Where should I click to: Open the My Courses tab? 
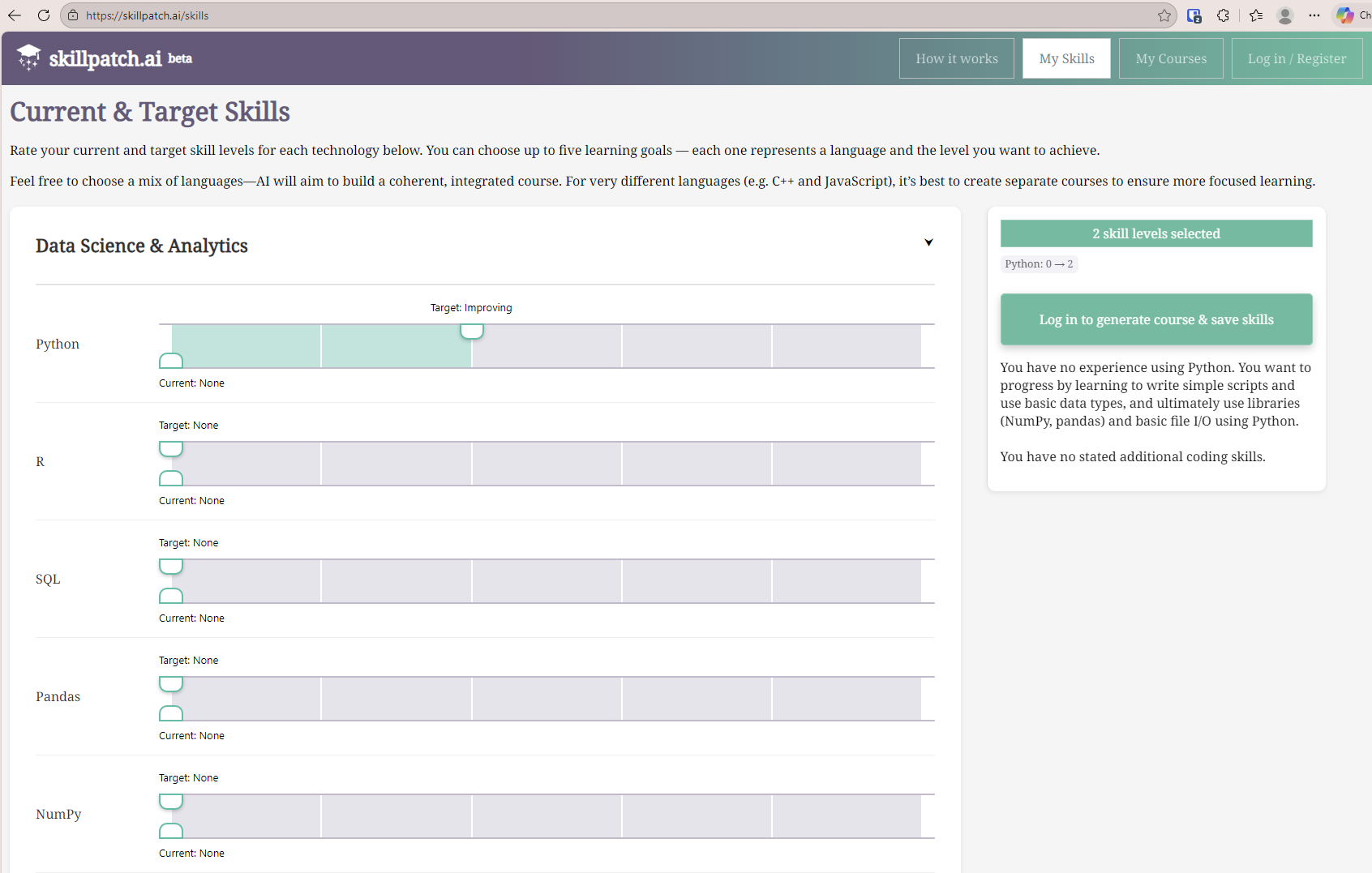[x=1171, y=58]
